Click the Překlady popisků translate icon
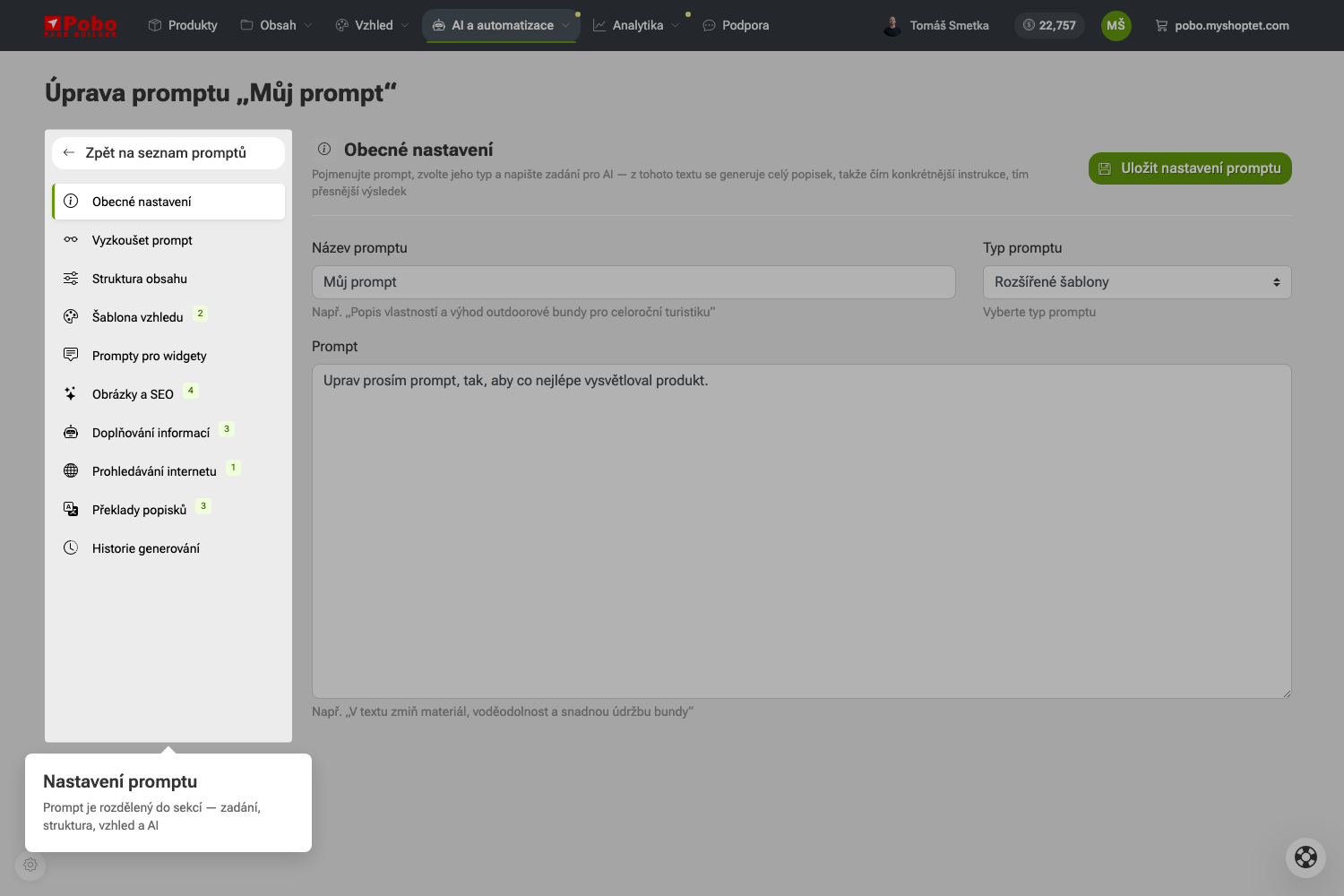1344x896 pixels. point(71,509)
